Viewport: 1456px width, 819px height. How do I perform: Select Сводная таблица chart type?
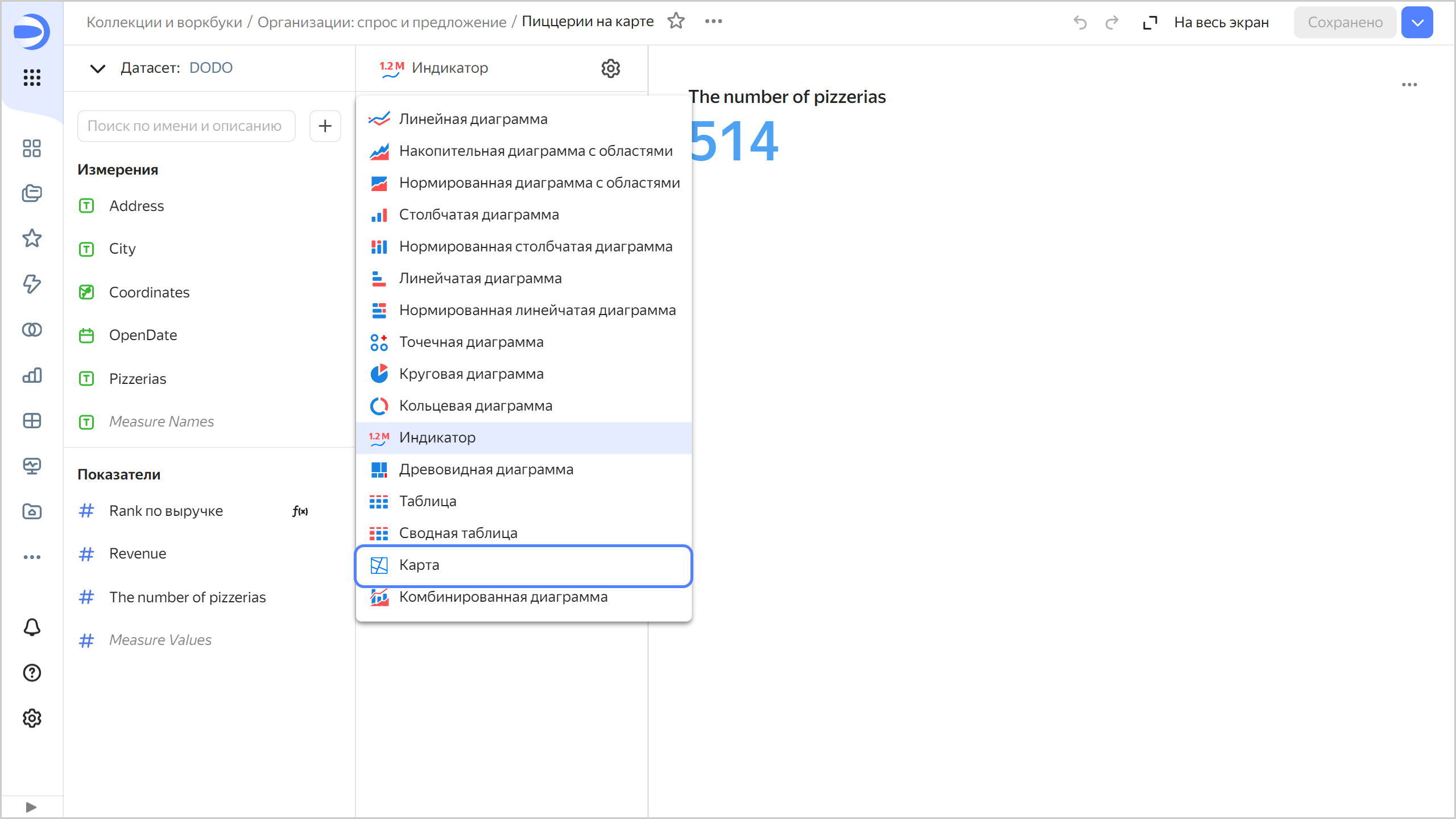click(x=458, y=533)
